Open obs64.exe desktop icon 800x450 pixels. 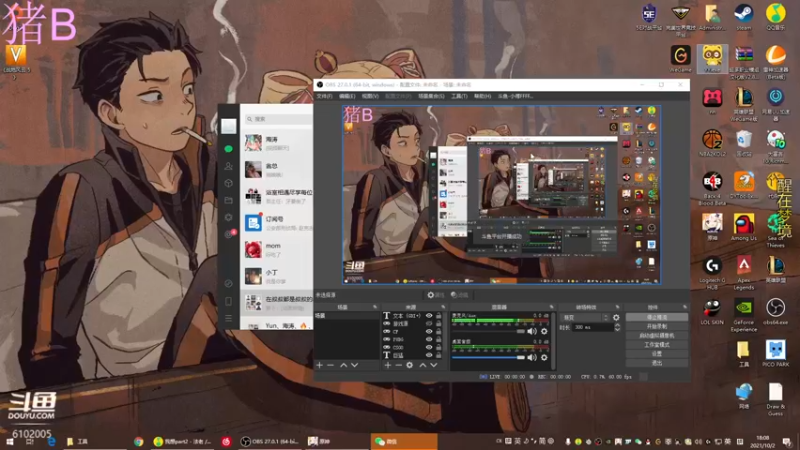click(x=776, y=311)
